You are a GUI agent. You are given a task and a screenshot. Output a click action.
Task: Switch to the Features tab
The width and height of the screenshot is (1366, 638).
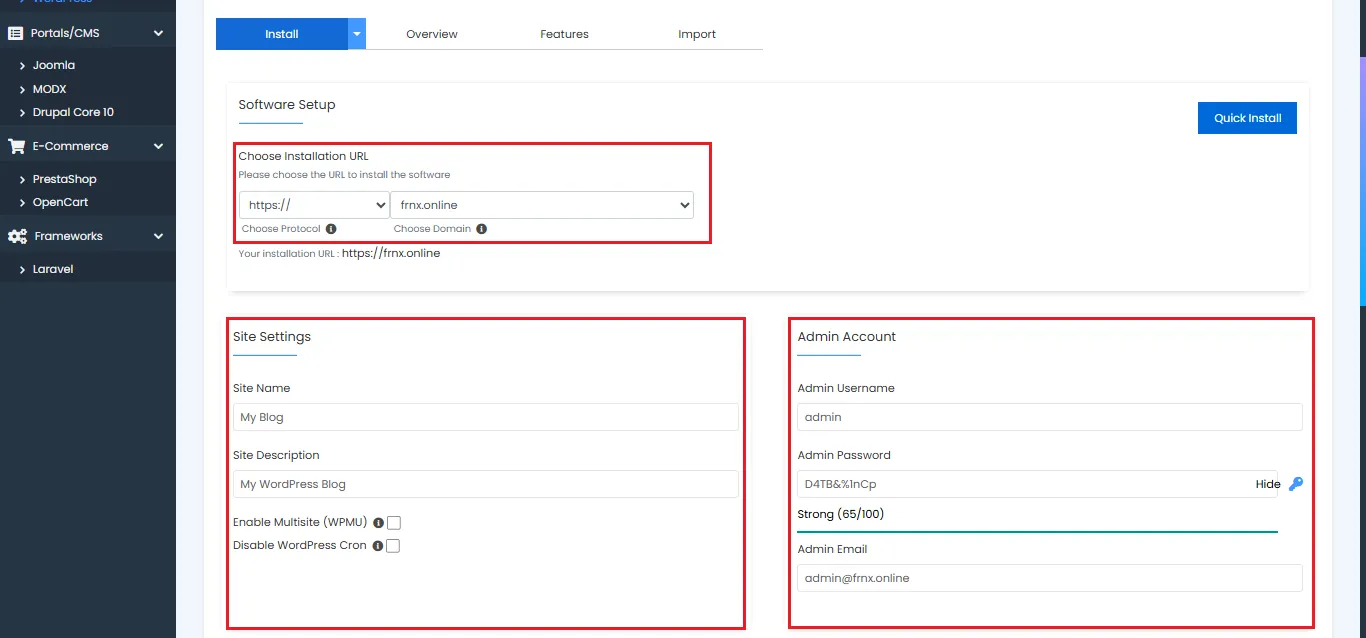[564, 34]
